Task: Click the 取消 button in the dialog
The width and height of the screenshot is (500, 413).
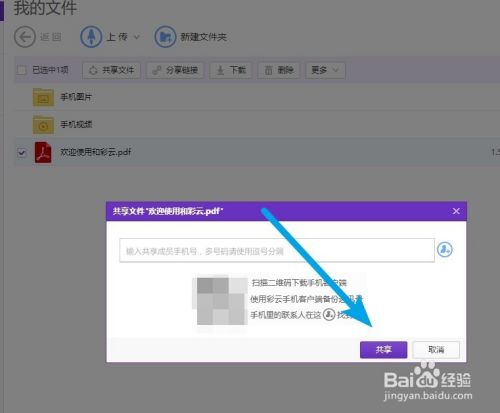Action: point(436,350)
